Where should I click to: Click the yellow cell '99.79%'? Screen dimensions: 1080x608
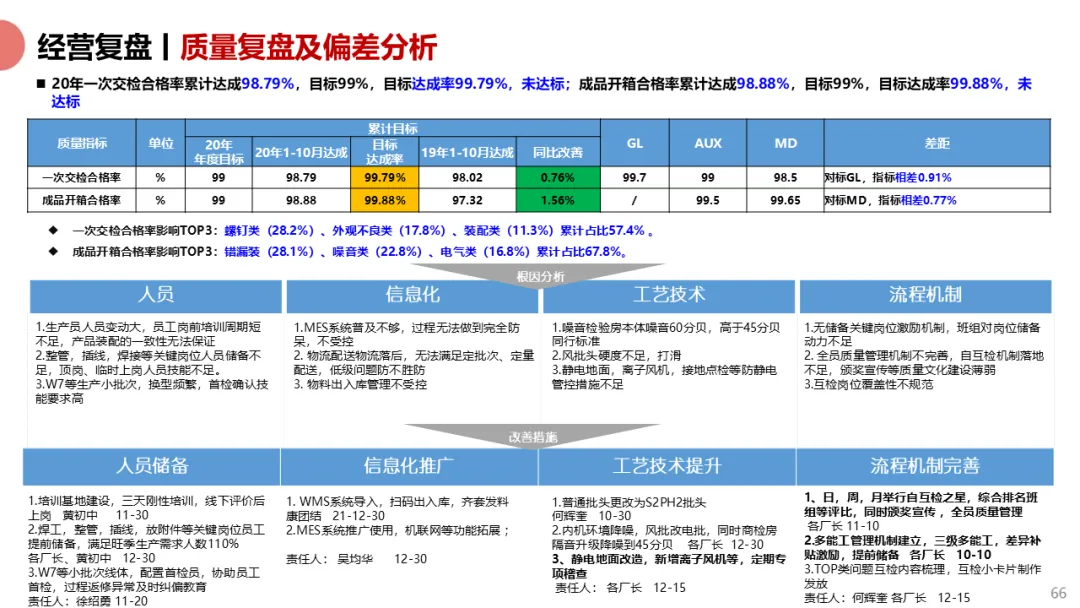(384, 177)
